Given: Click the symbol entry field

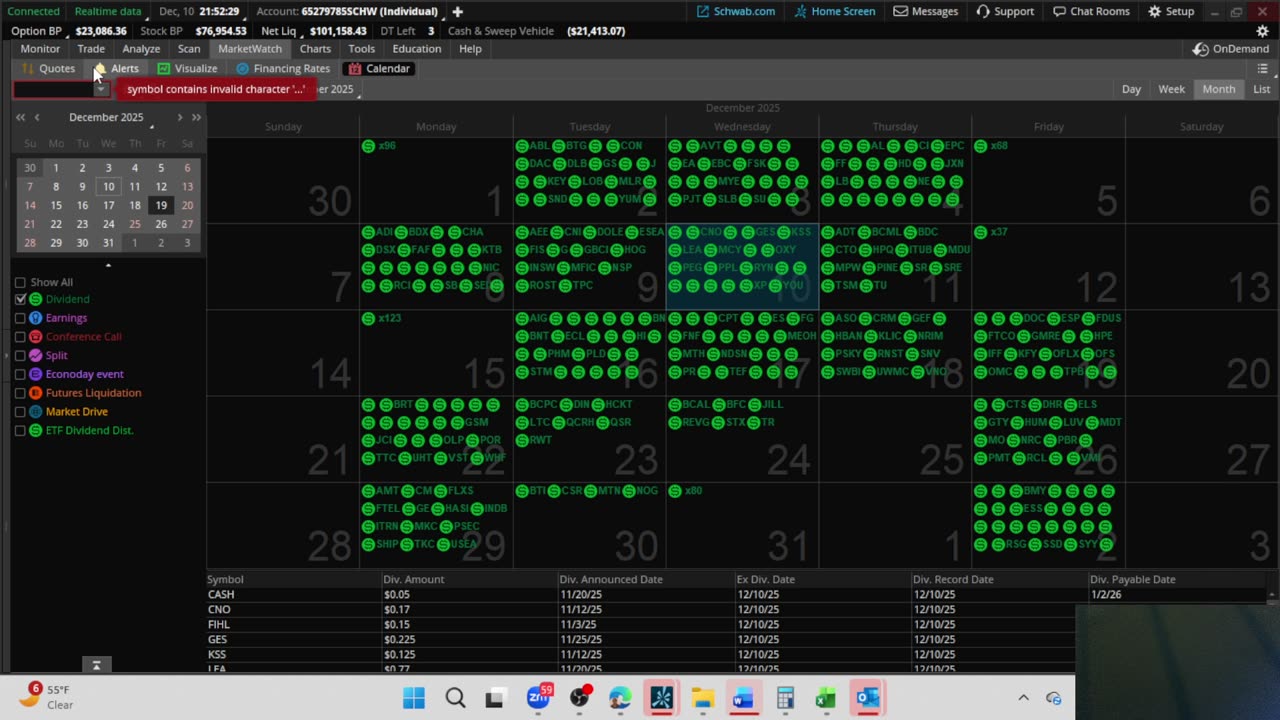Looking at the screenshot, I should (x=53, y=89).
